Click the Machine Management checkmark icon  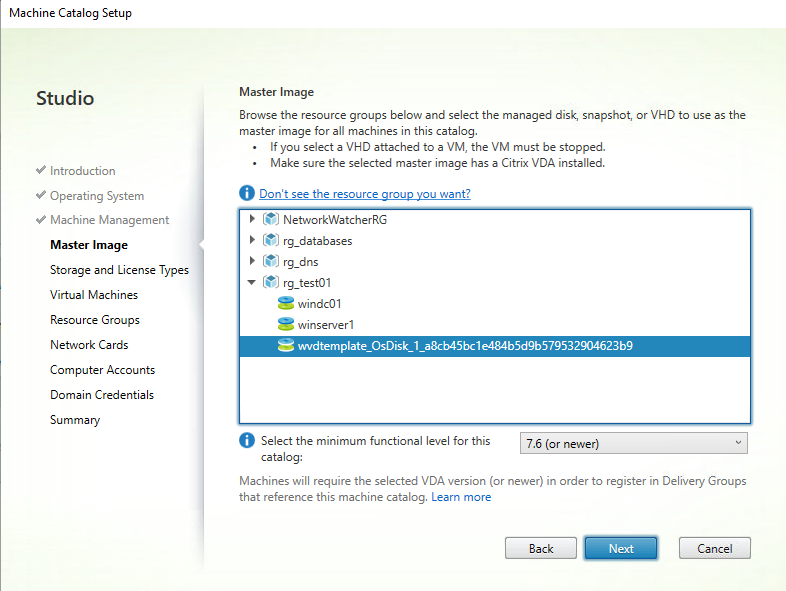pos(41,219)
